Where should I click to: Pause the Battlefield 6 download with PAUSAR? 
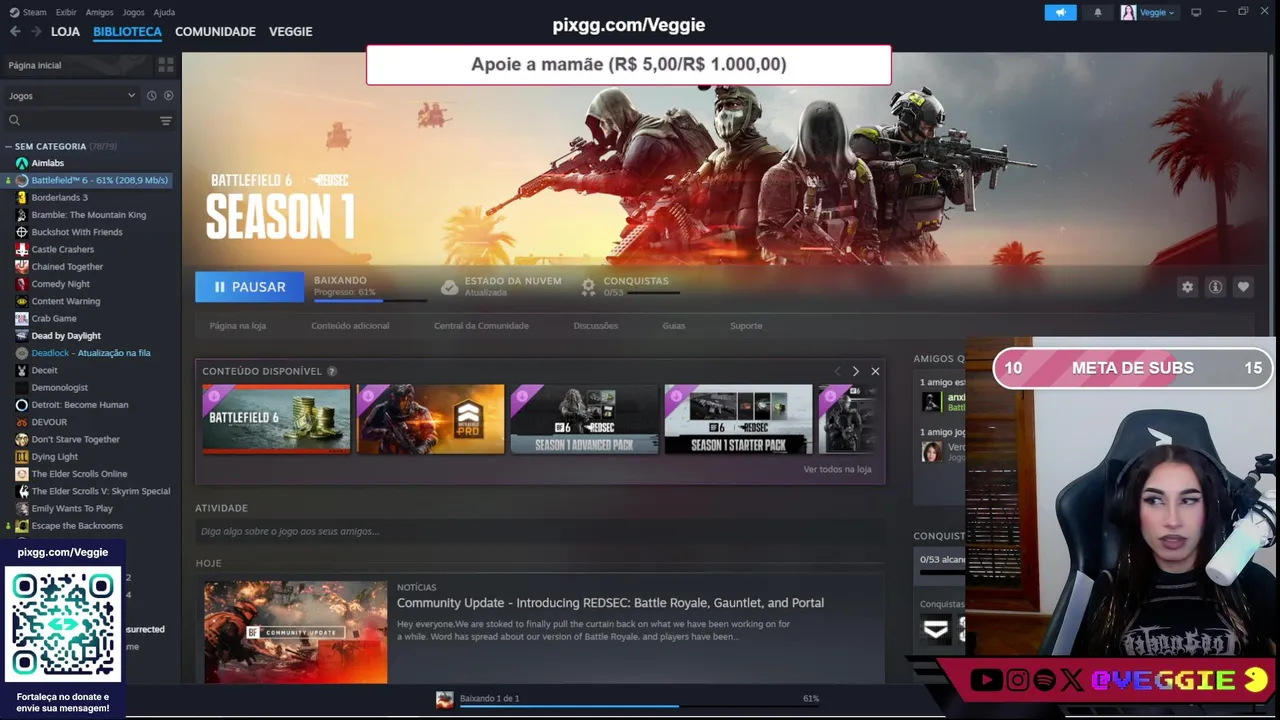[249, 287]
